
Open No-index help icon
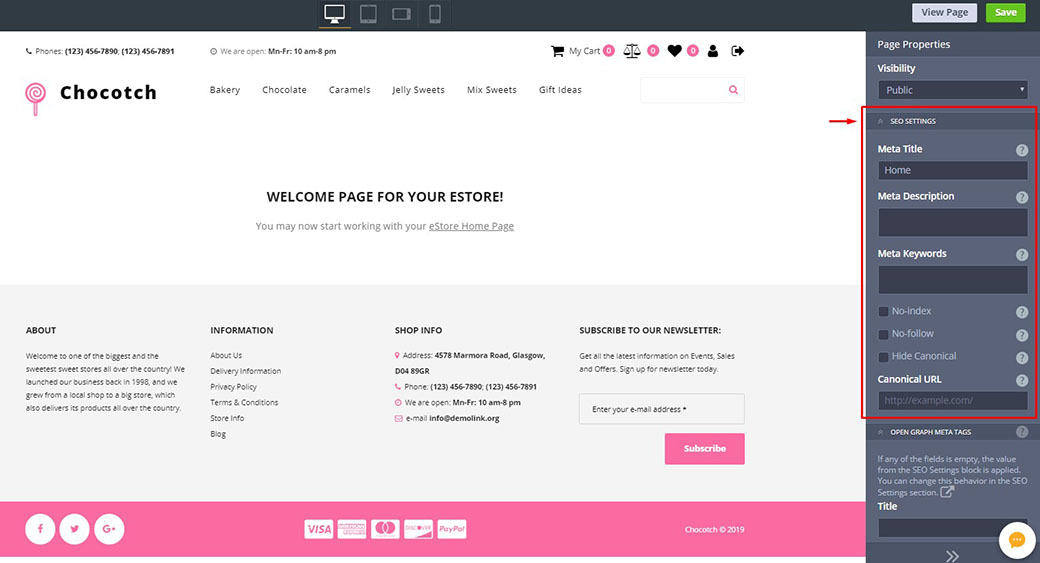[x=1022, y=312]
